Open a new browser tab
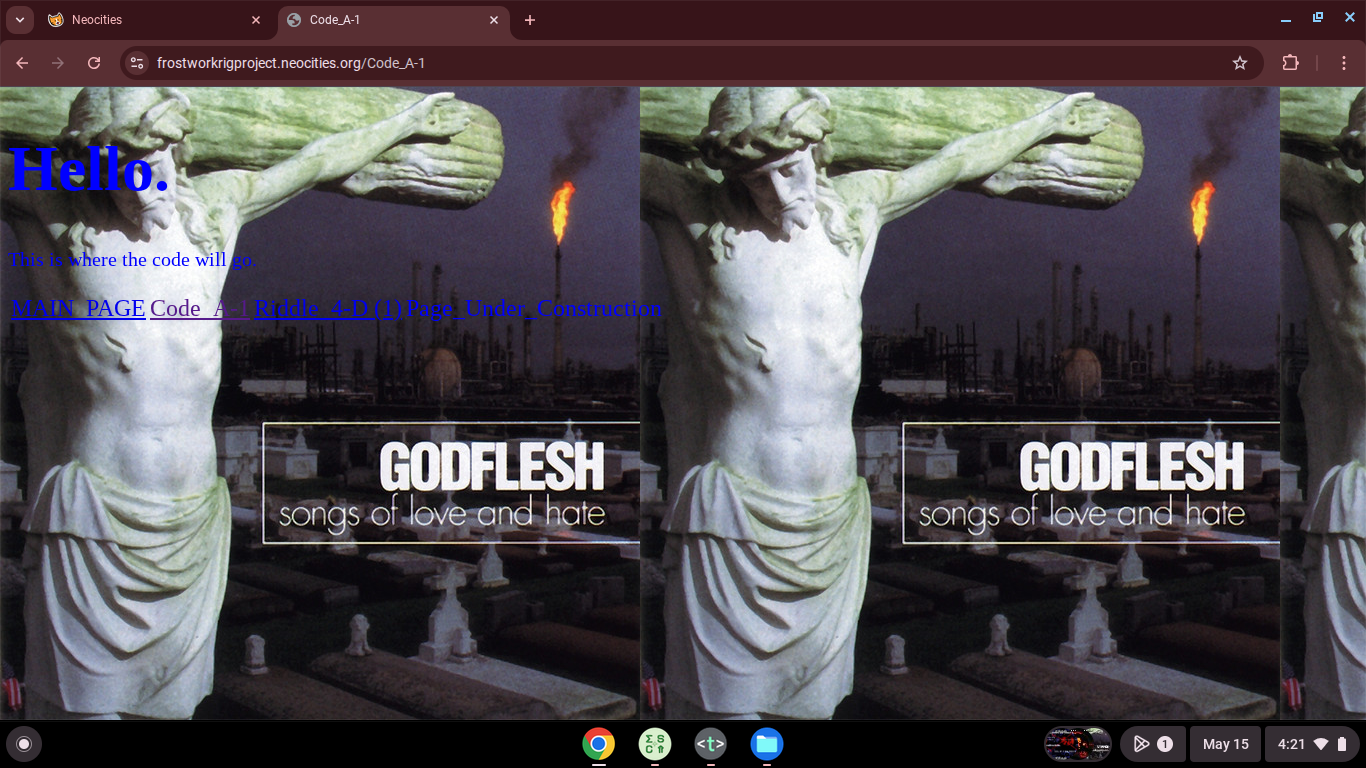 click(530, 20)
